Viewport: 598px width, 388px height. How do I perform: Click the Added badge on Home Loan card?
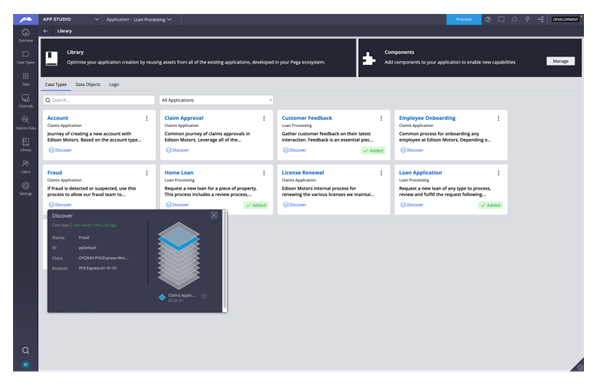pos(256,205)
